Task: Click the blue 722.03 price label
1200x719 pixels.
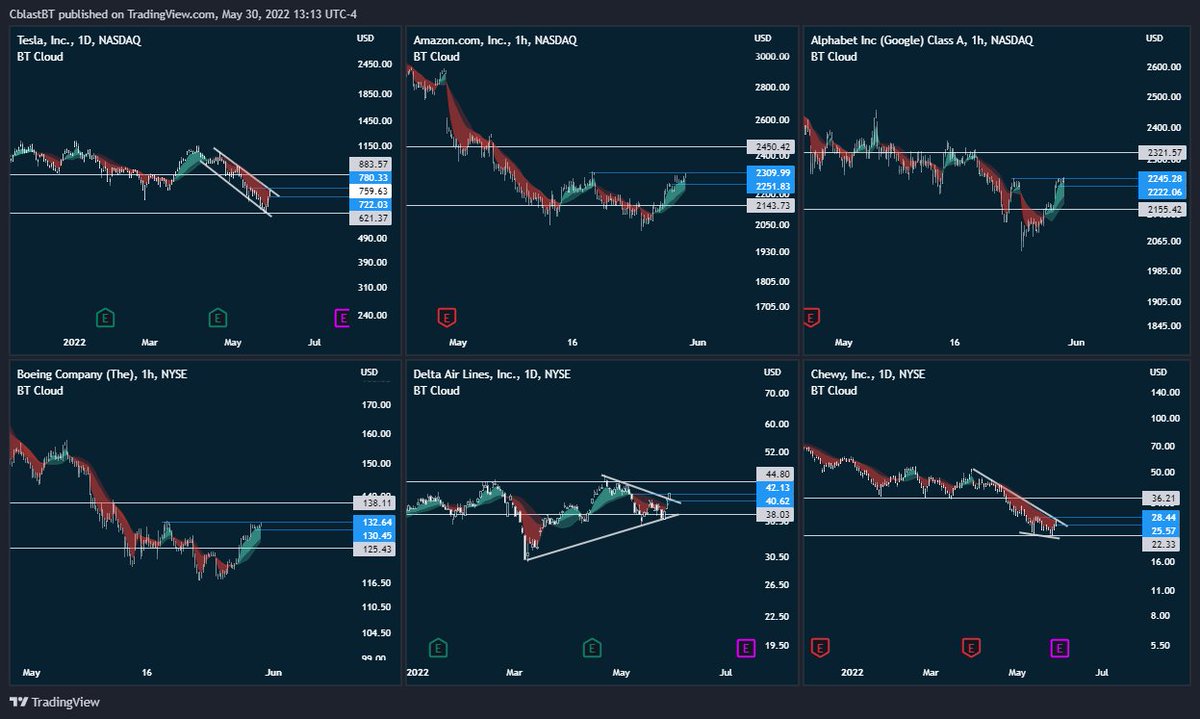Action: (x=373, y=204)
